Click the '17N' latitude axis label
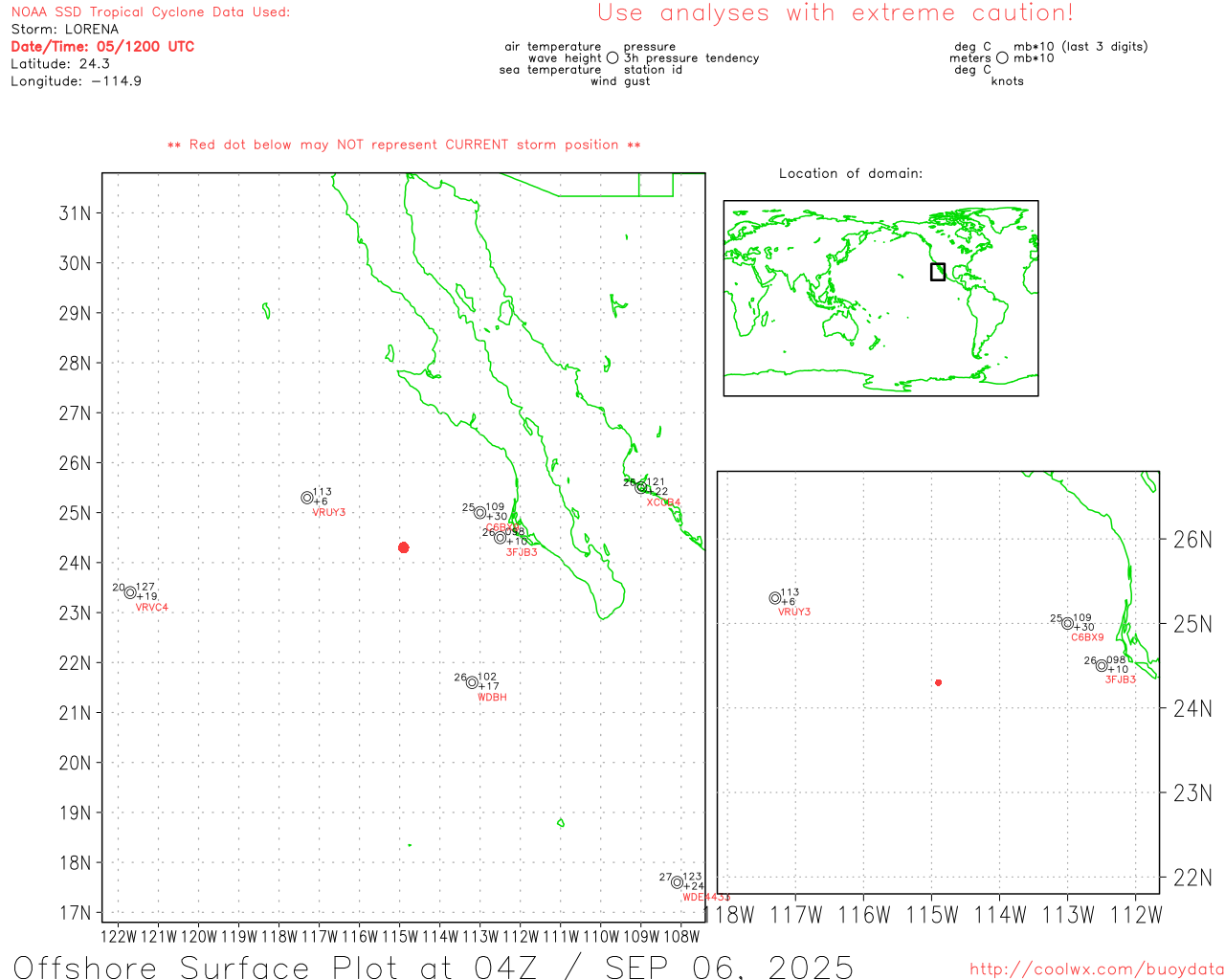This screenshot has height=980, width=1225. coord(76,913)
